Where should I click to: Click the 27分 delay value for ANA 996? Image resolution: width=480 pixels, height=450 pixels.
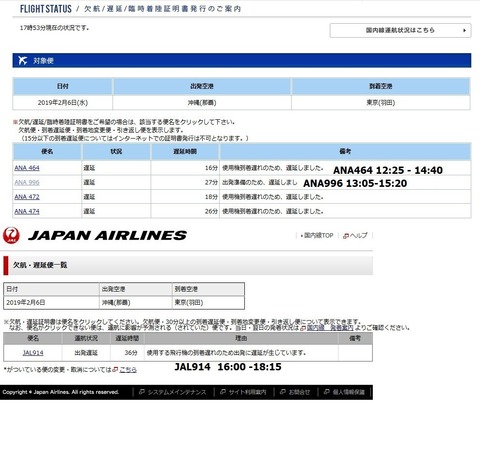[211, 182]
